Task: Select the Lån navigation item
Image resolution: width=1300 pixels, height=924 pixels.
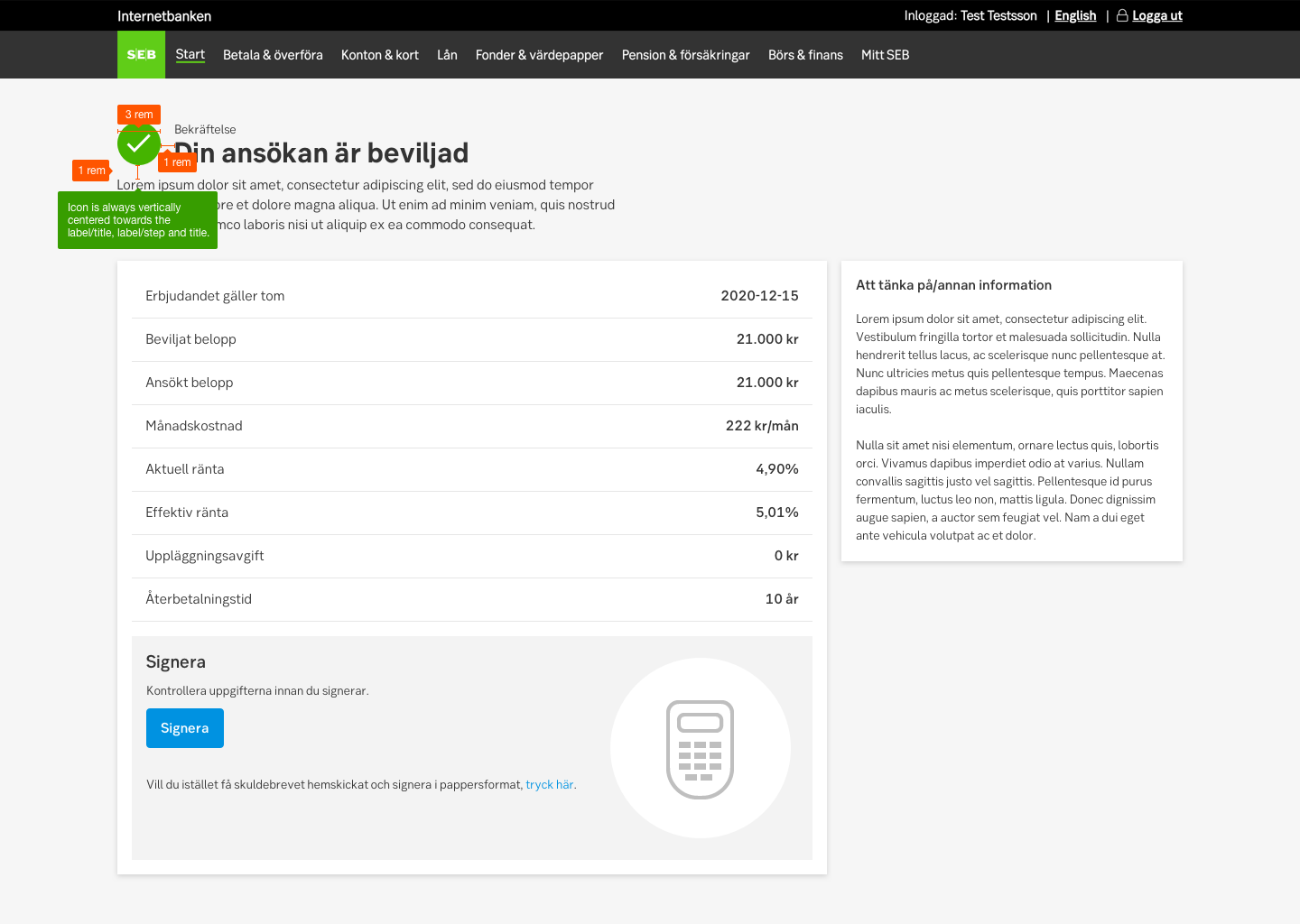Action: point(447,55)
